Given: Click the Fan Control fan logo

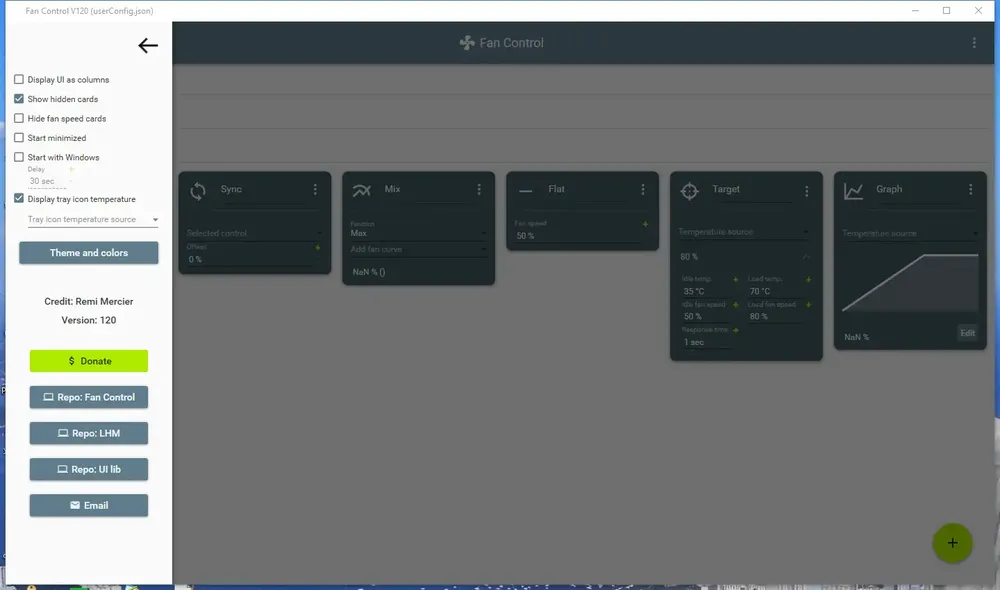Looking at the screenshot, I should (x=467, y=43).
